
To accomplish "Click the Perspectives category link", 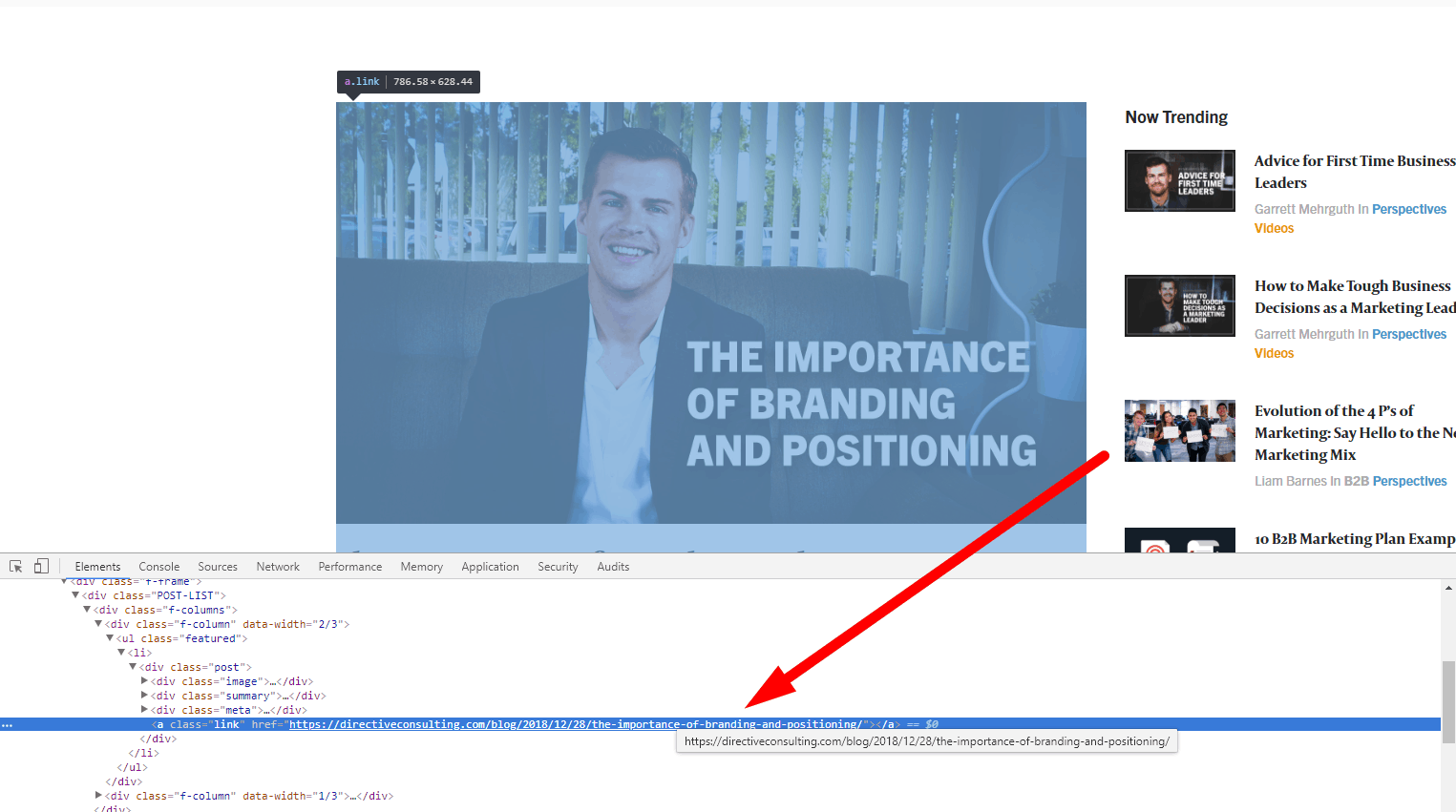I will click(1408, 208).
